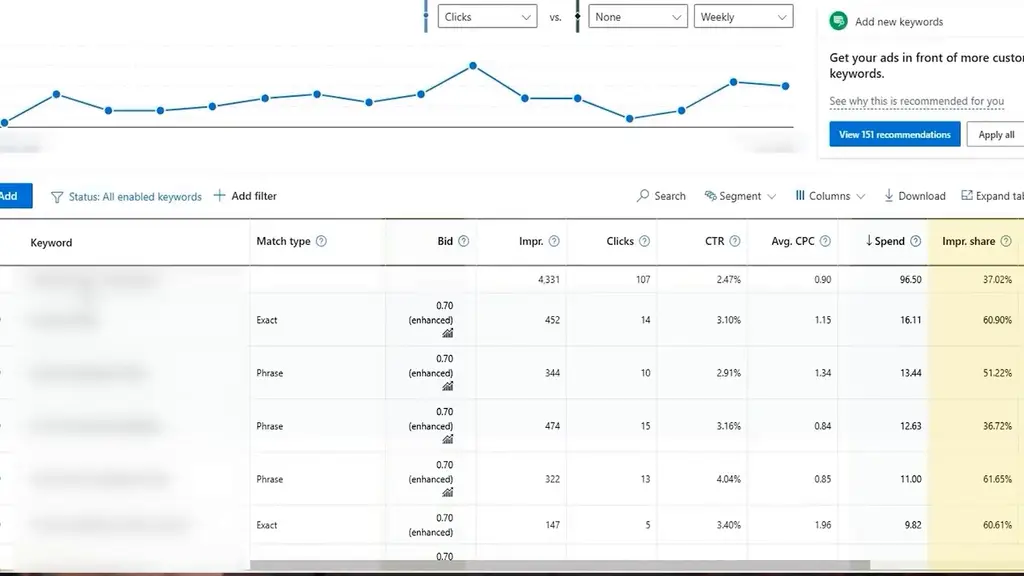Open the Weekly interval dropdown
1024x576 pixels.
click(743, 17)
